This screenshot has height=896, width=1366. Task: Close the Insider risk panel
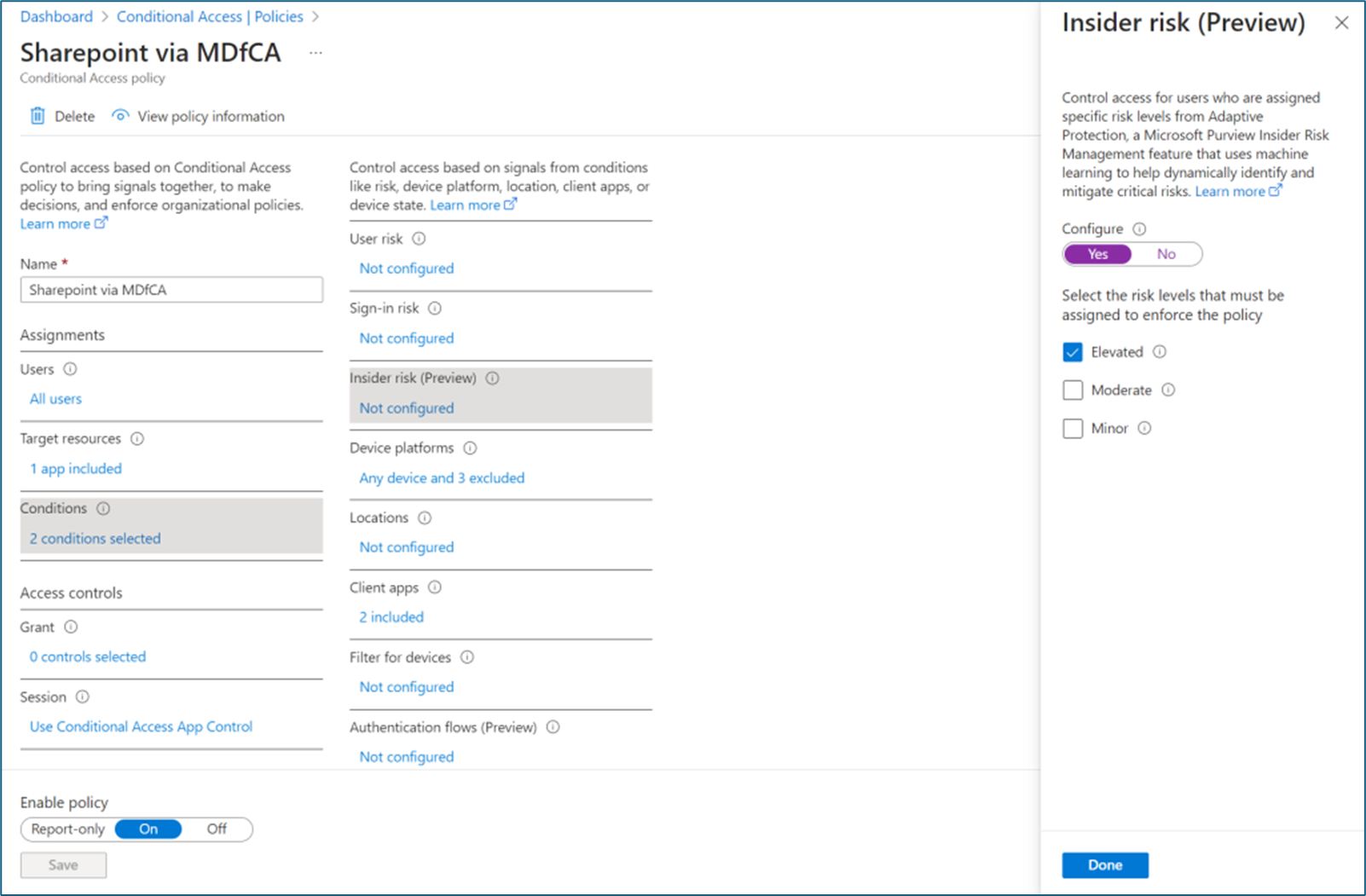point(1341,23)
